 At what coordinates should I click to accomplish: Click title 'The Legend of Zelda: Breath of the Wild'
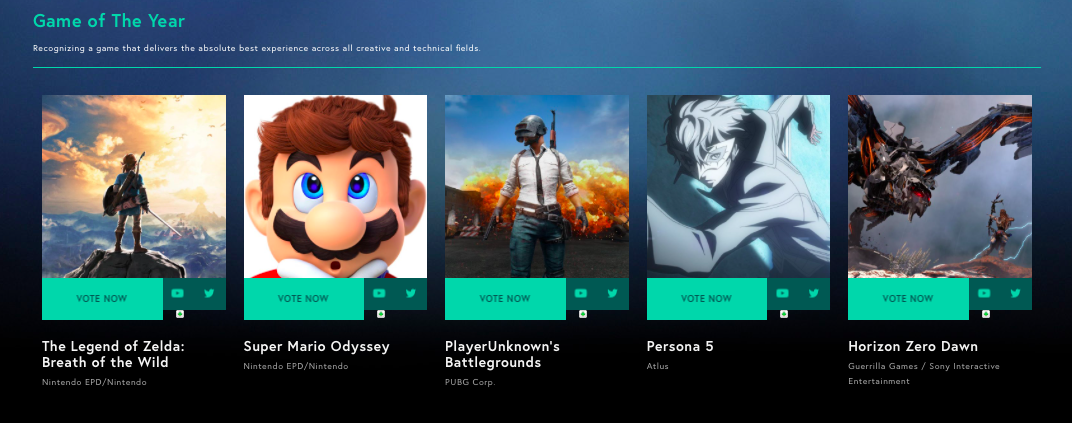coord(113,355)
